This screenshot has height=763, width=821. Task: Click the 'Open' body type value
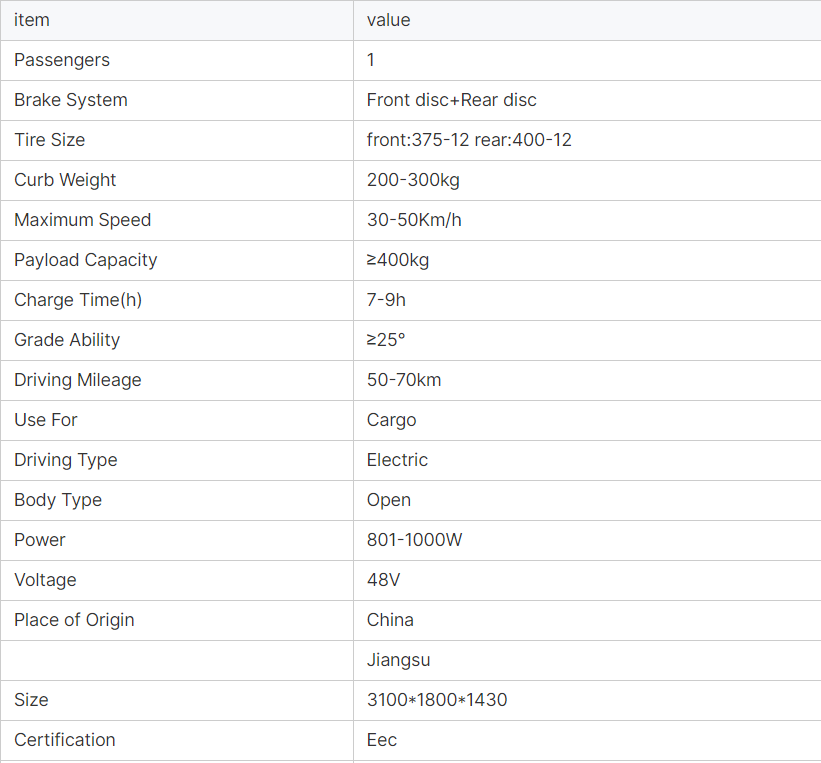pyautogui.click(x=388, y=500)
